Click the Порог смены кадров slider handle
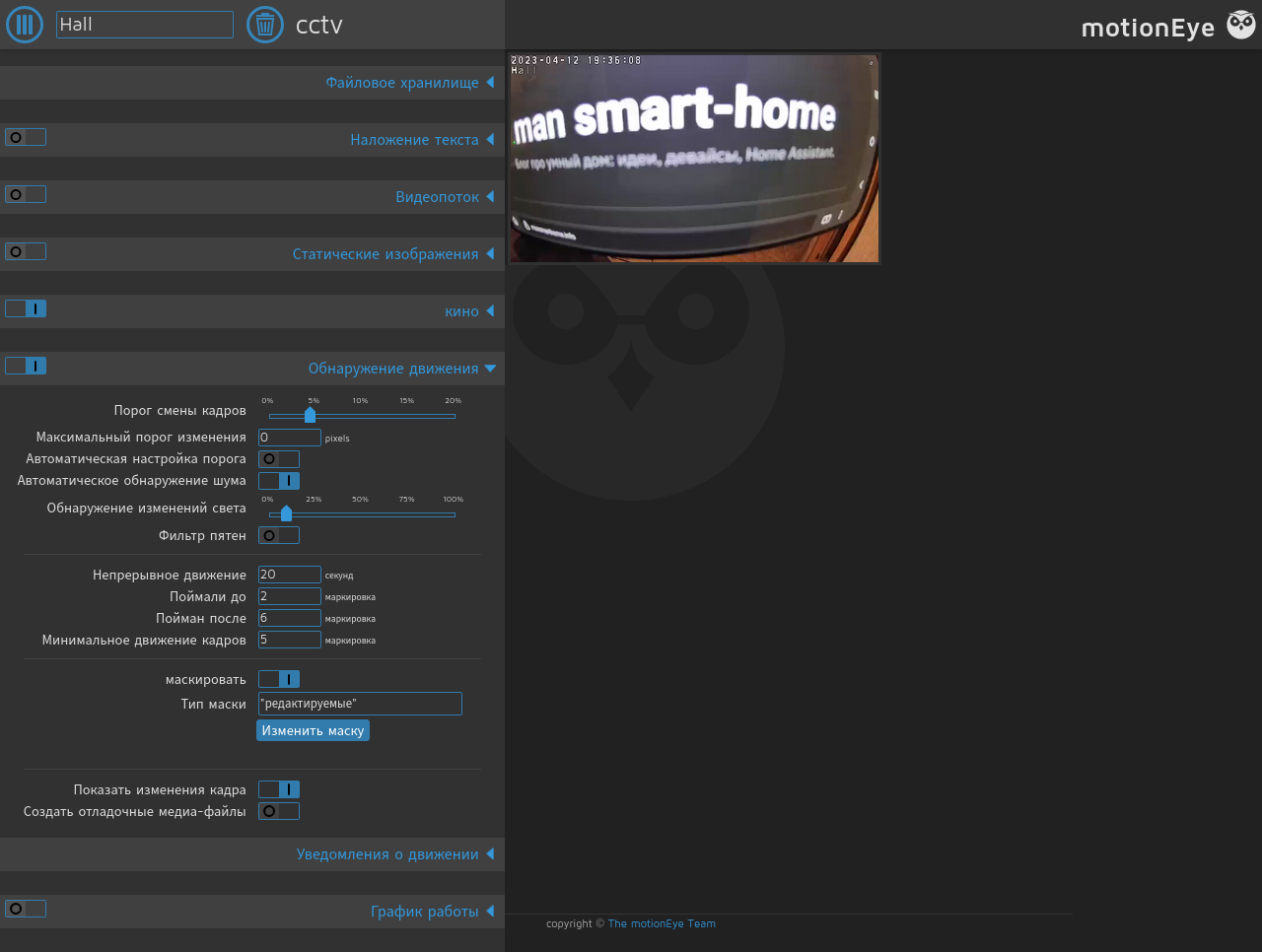Image resolution: width=1262 pixels, height=952 pixels. point(310,415)
